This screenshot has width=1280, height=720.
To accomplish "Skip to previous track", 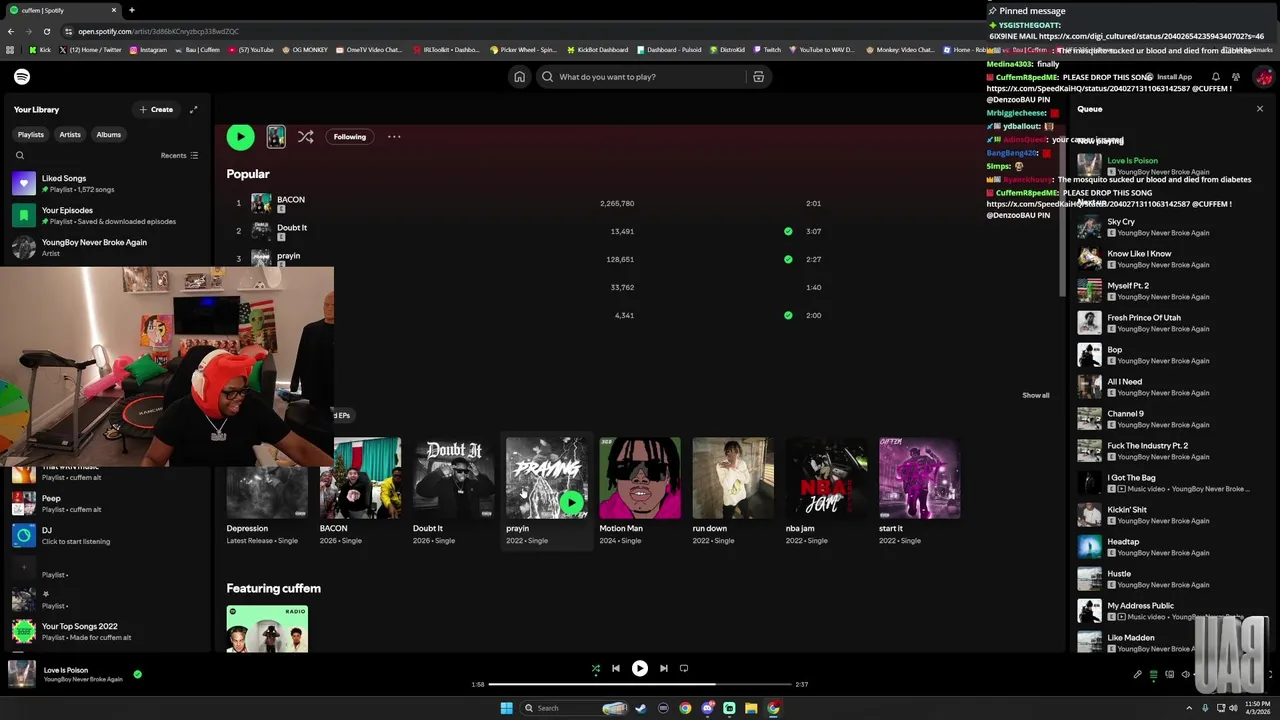I will tap(616, 668).
